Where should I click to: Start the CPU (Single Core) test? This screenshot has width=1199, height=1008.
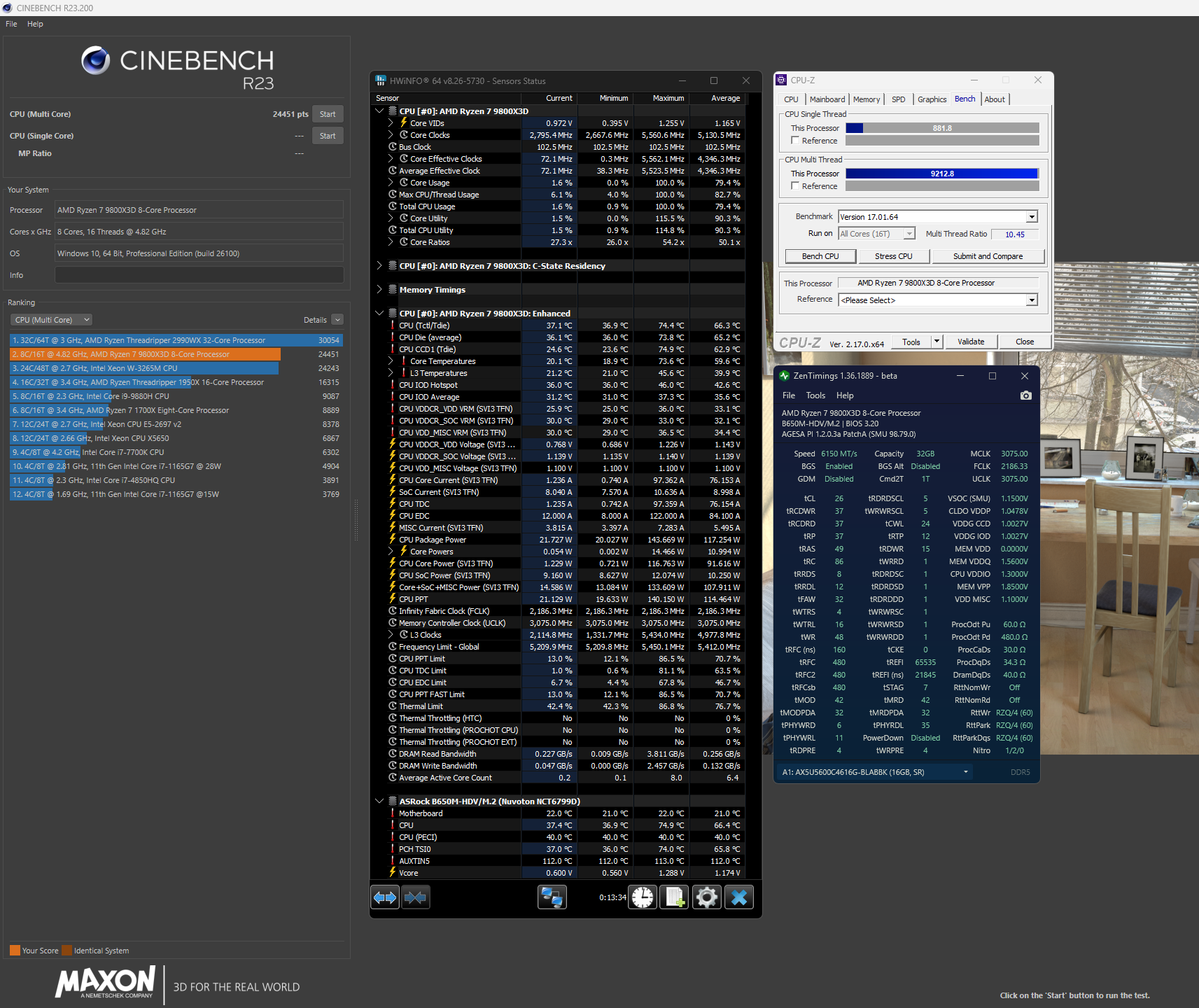pos(328,136)
